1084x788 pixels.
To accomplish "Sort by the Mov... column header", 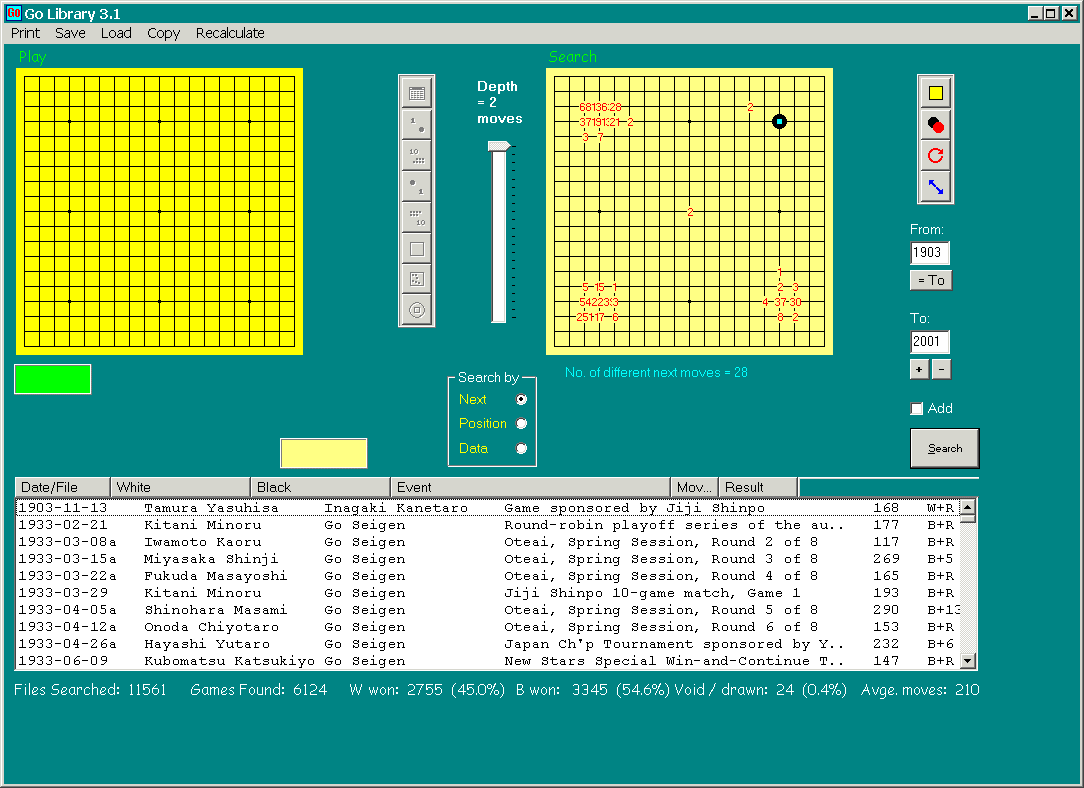I will pyautogui.click(x=694, y=487).
